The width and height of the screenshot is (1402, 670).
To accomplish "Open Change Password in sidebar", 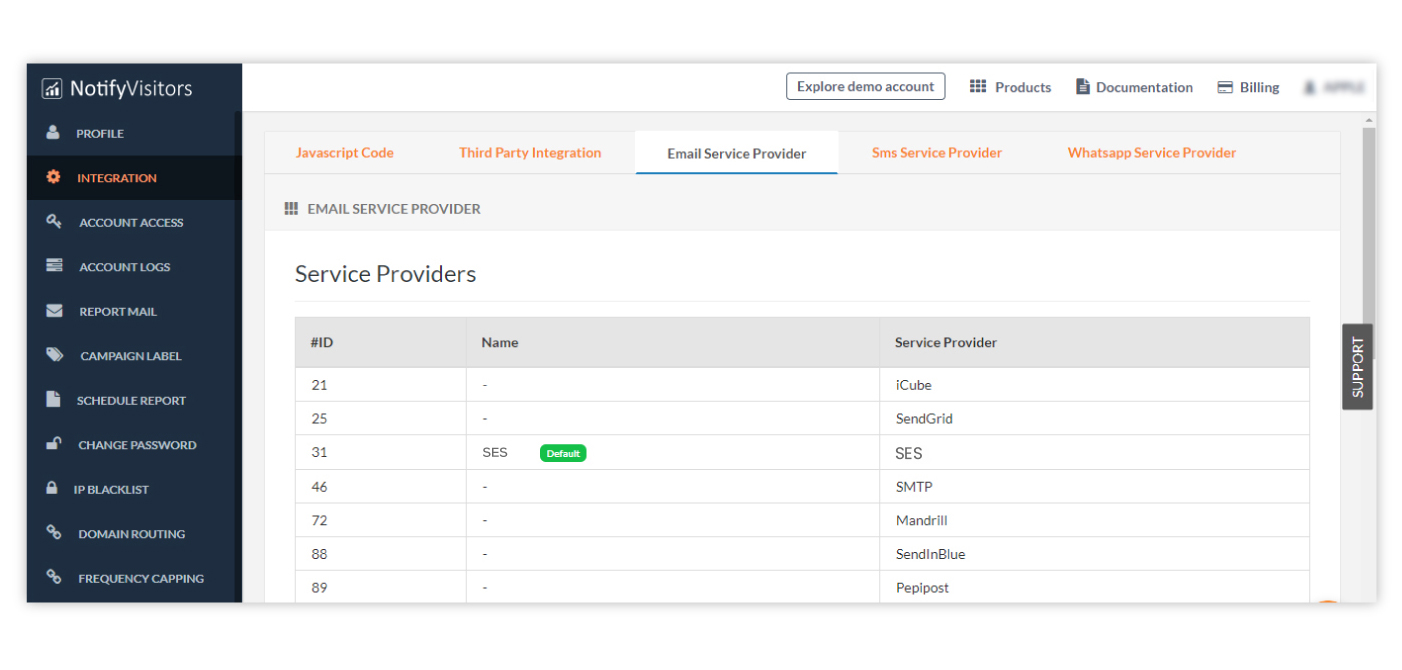I will (134, 445).
